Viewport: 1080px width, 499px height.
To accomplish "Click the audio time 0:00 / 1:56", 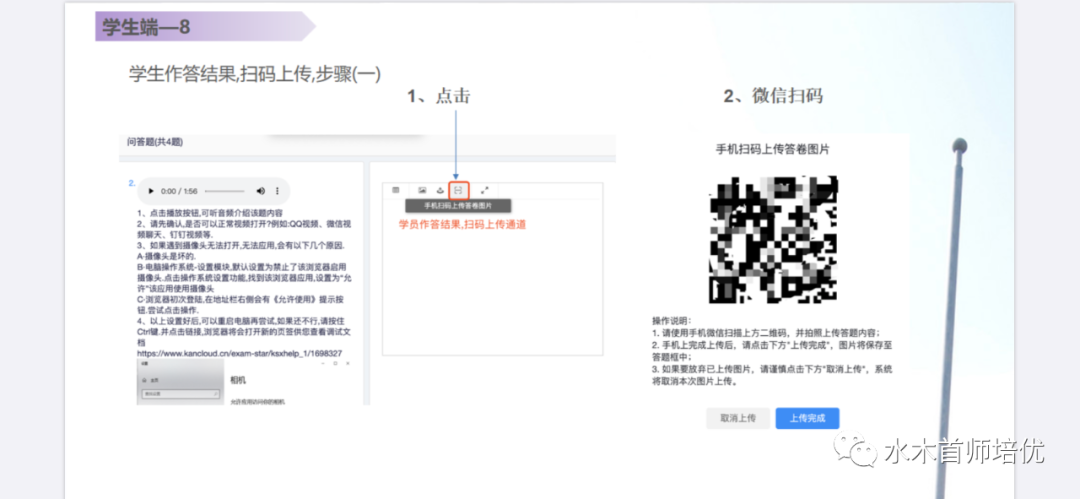I will (x=179, y=191).
